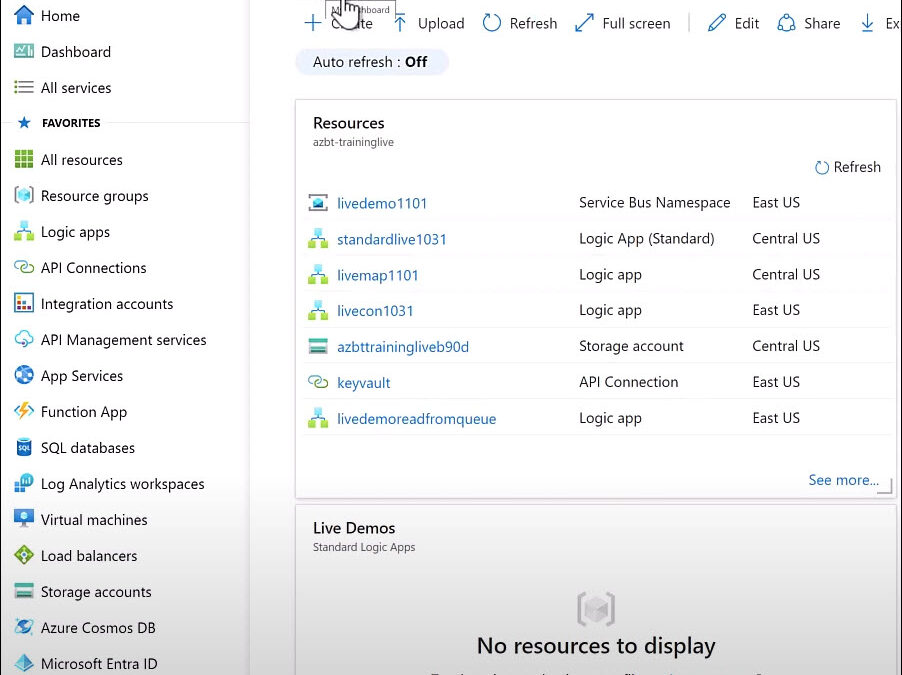Change the Auto refresh : Off setting
Image resolution: width=902 pixels, height=675 pixels.
click(x=372, y=62)
